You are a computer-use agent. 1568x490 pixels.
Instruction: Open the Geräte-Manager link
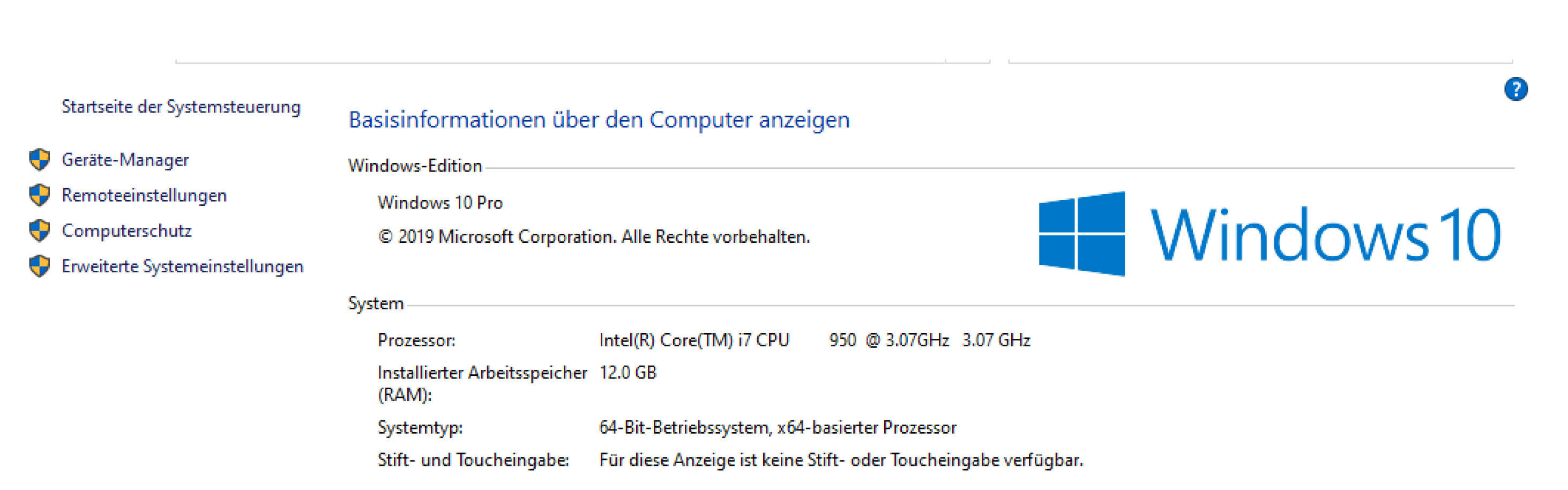pyautogui.click(x=125, y=160)
